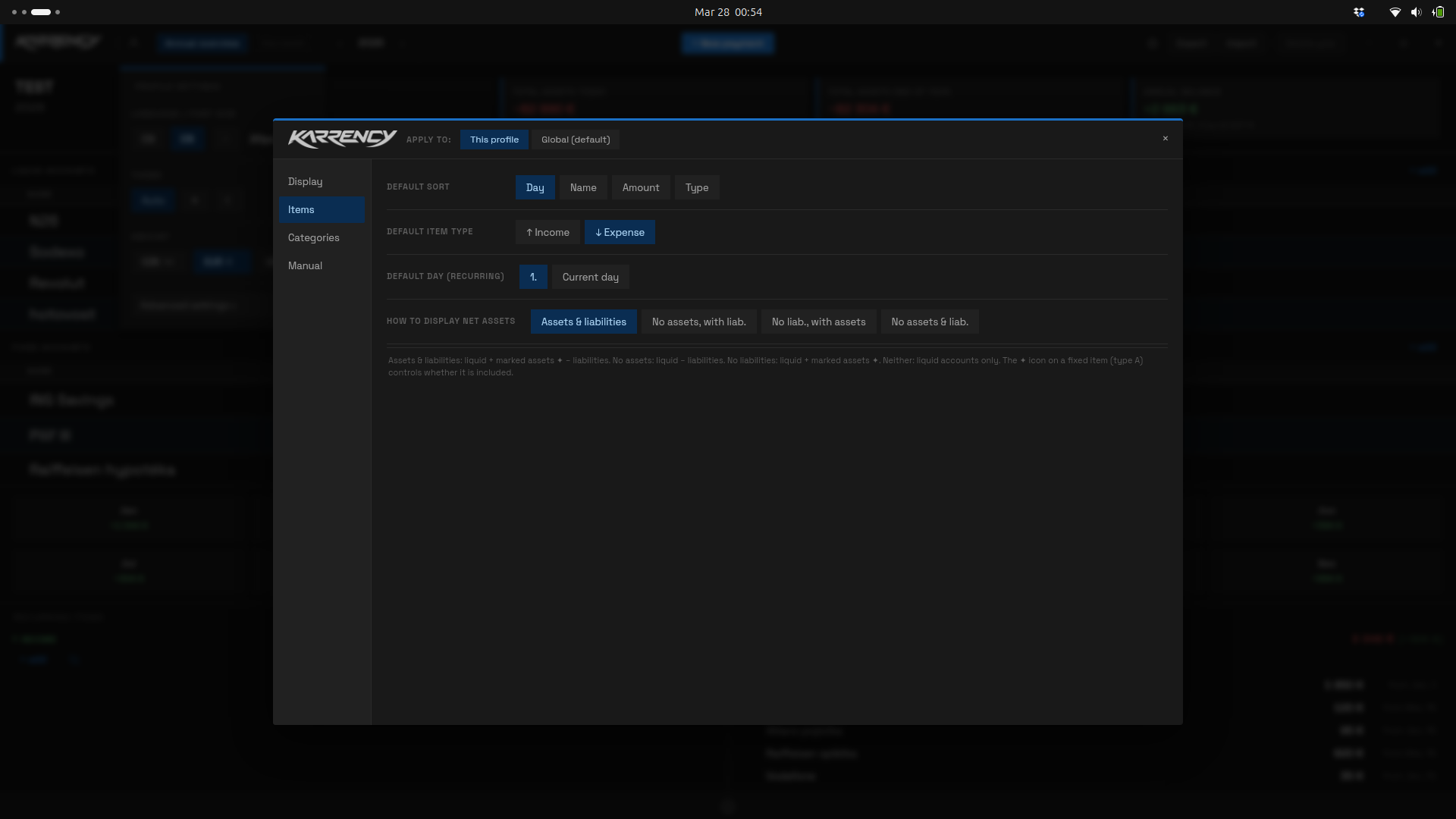Open the Manual settings section
1456x819 pixels.
tap(305, 266)
